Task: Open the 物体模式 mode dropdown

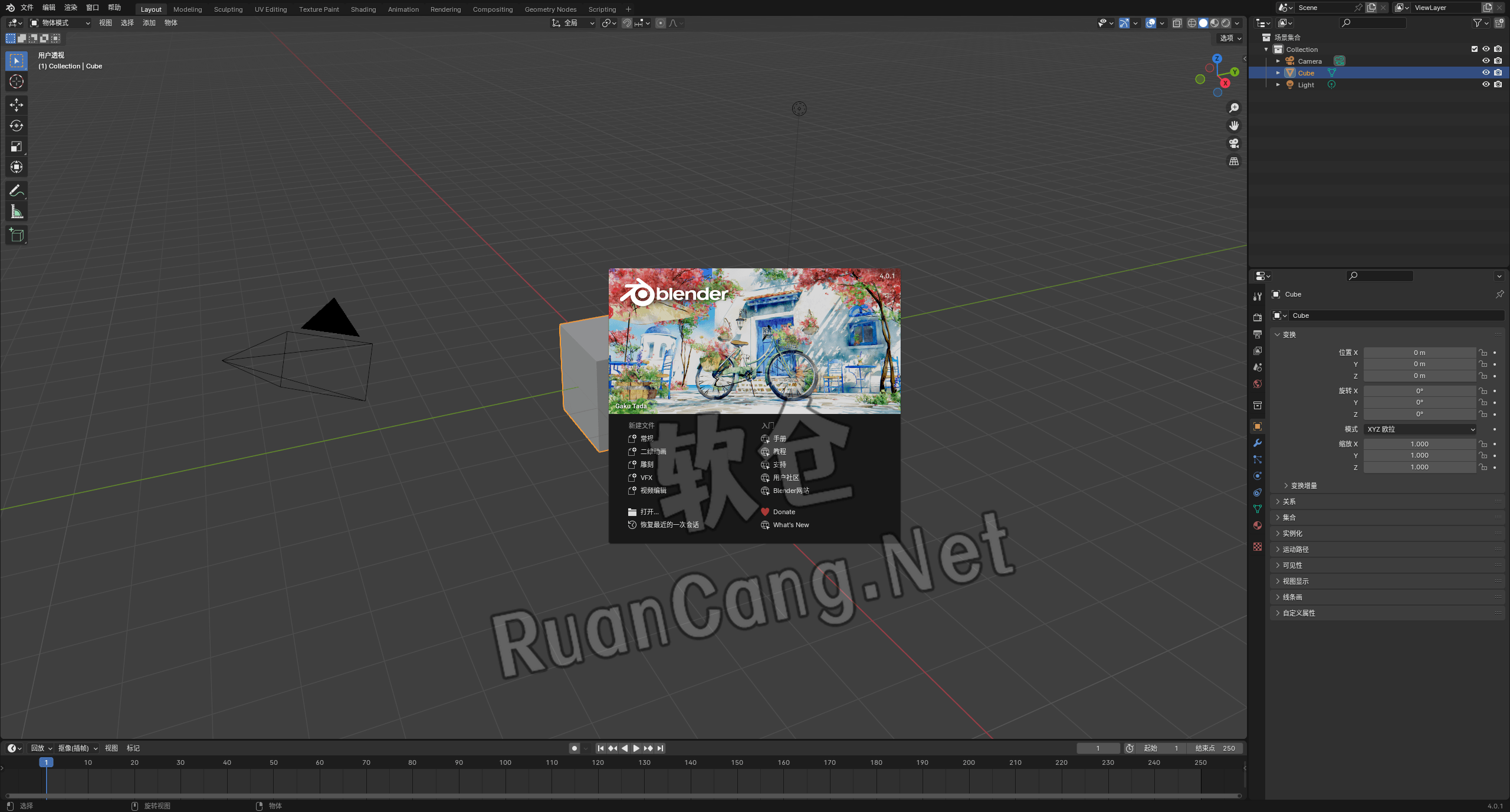Action: [61, 23]
